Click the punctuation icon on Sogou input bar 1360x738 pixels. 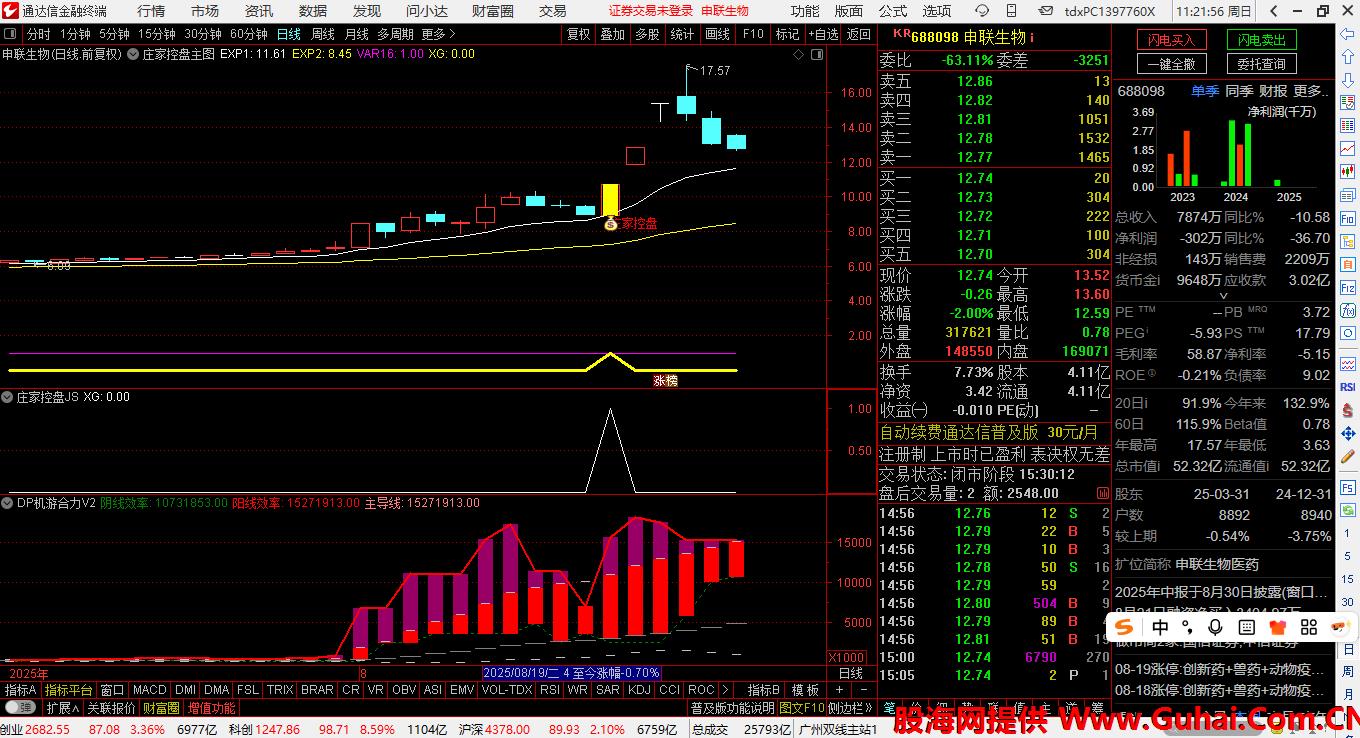(1188, 627)
